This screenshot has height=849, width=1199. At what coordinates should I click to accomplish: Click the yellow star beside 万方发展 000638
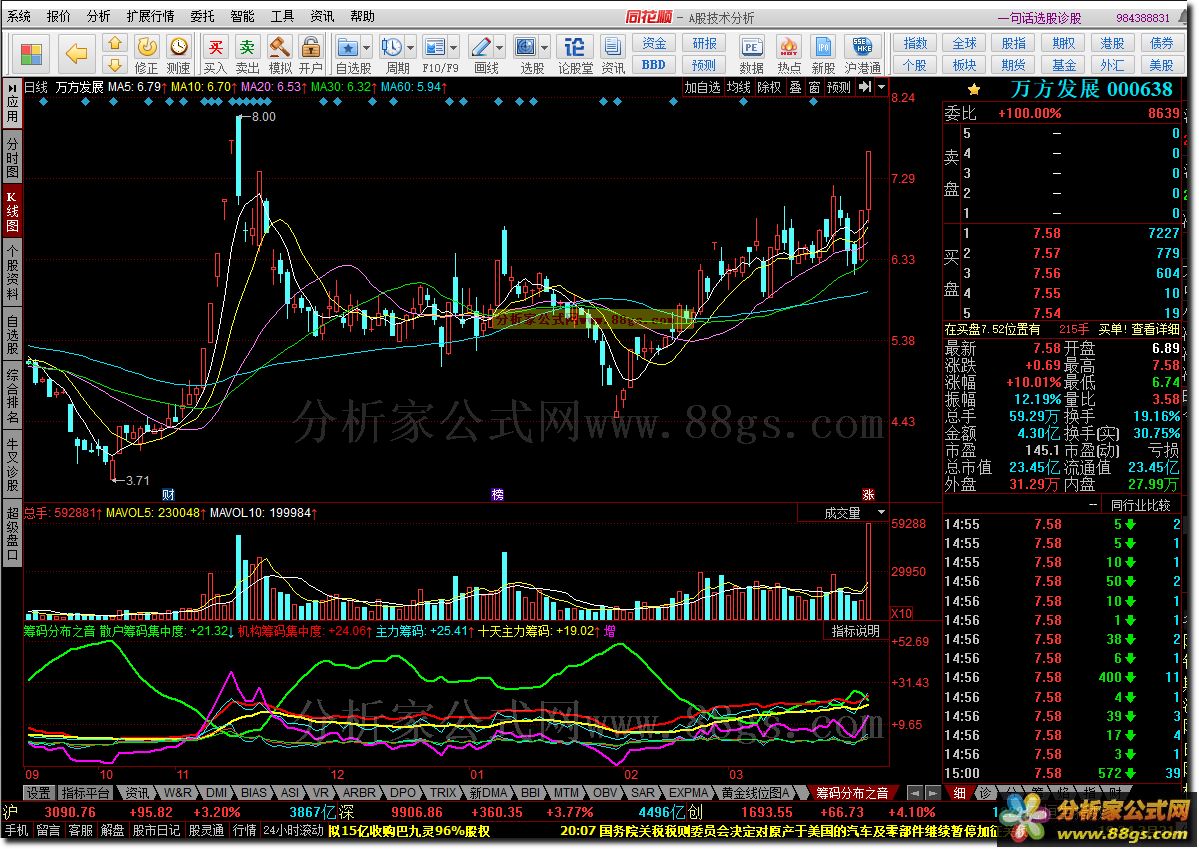coord(973,89)
